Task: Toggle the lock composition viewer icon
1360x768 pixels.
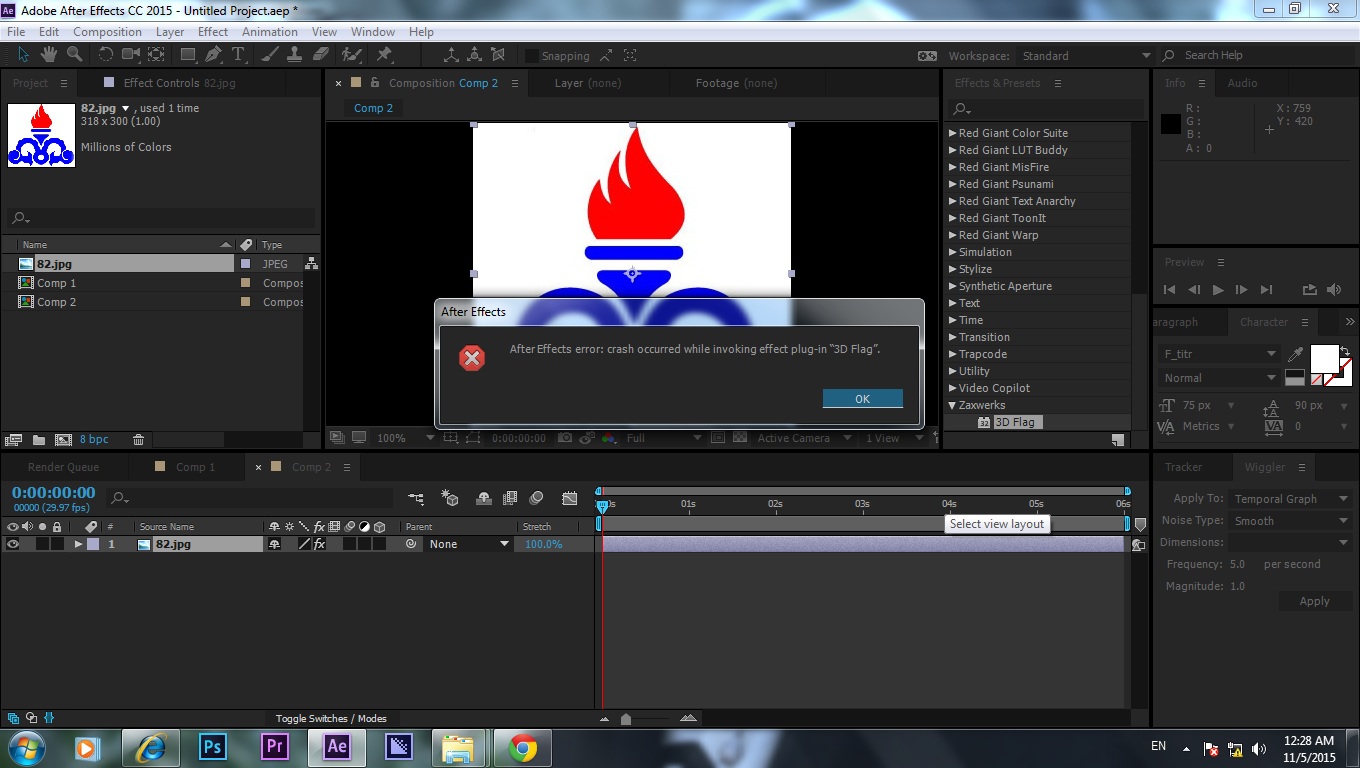Action: [375, 83]
